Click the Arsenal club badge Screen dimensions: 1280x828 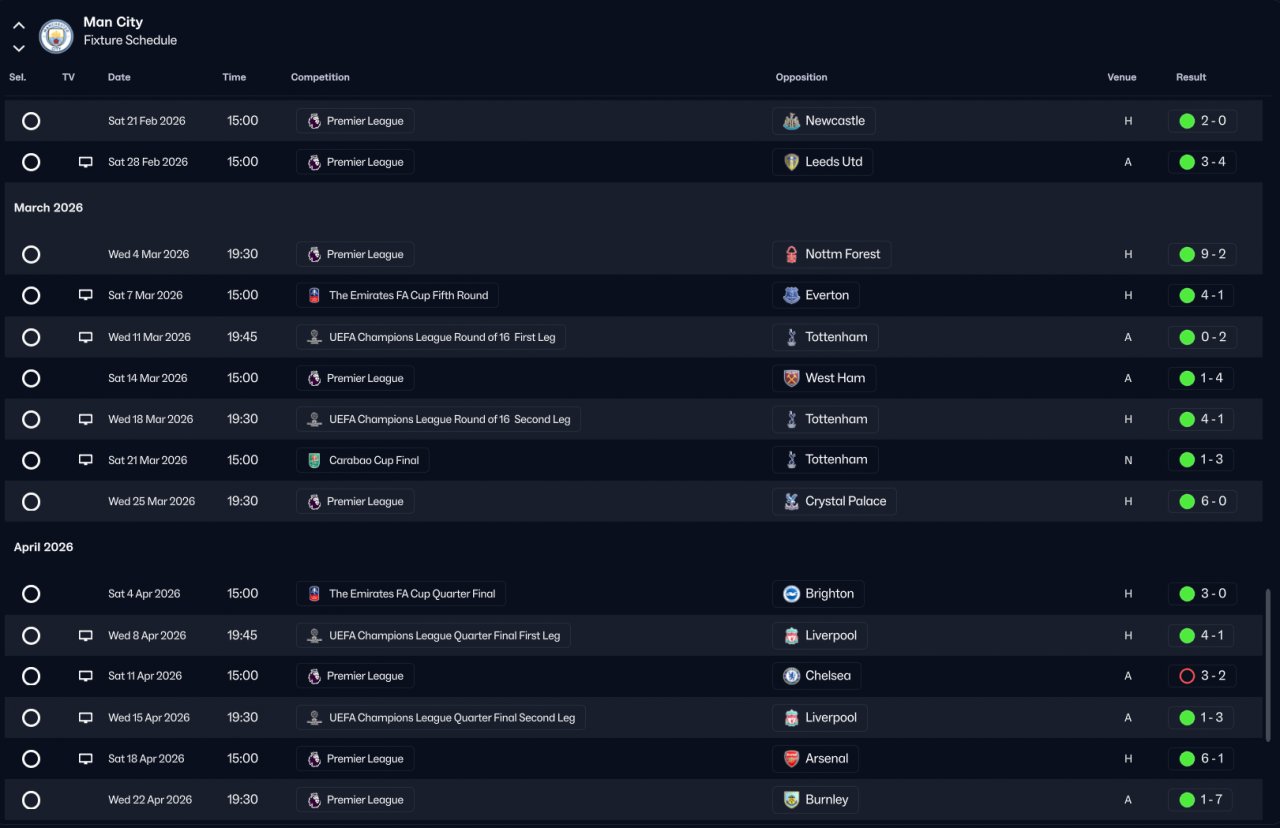point(791,758)
